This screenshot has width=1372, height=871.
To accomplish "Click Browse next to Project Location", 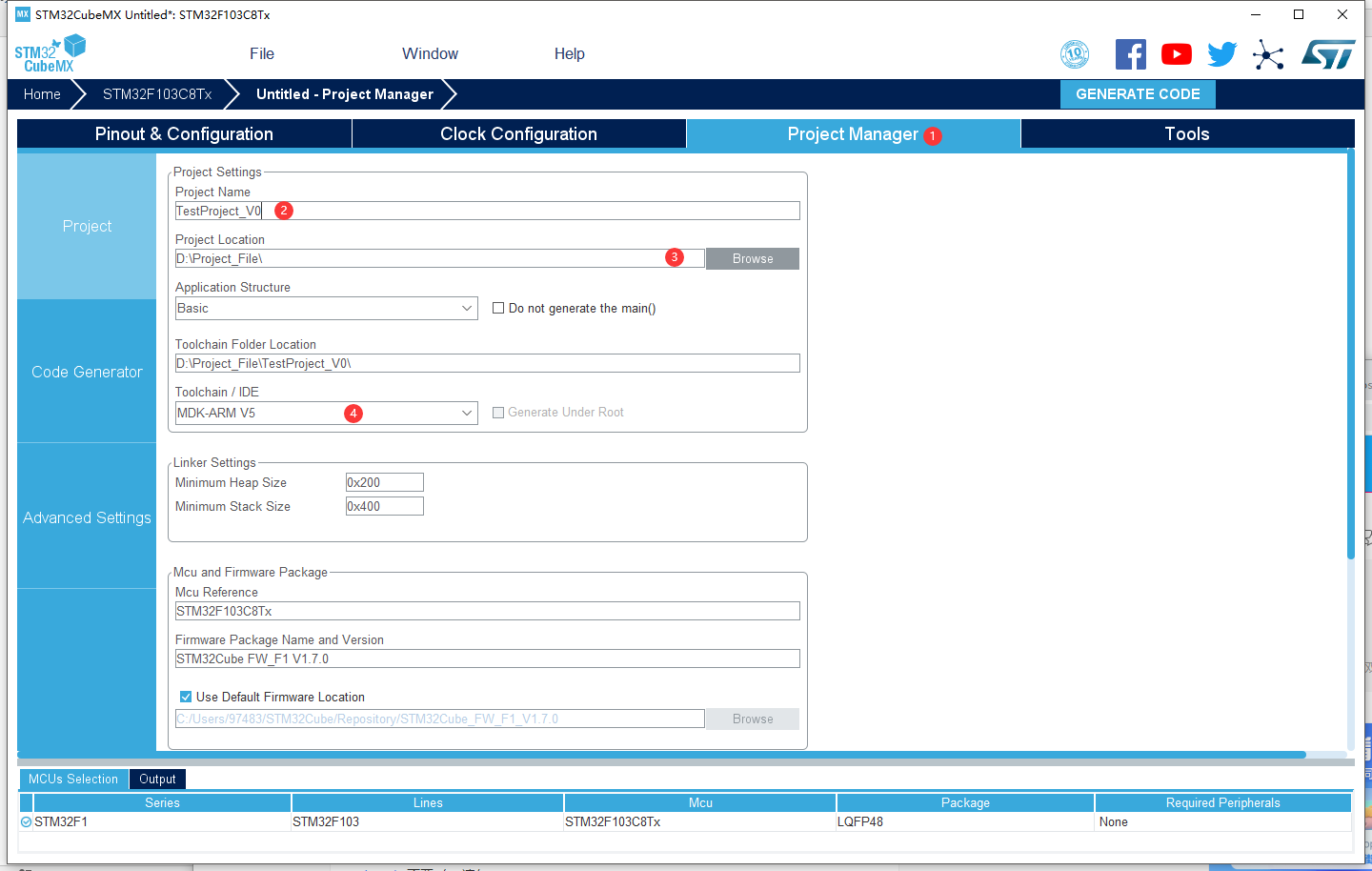I will (x=753, y=259).
